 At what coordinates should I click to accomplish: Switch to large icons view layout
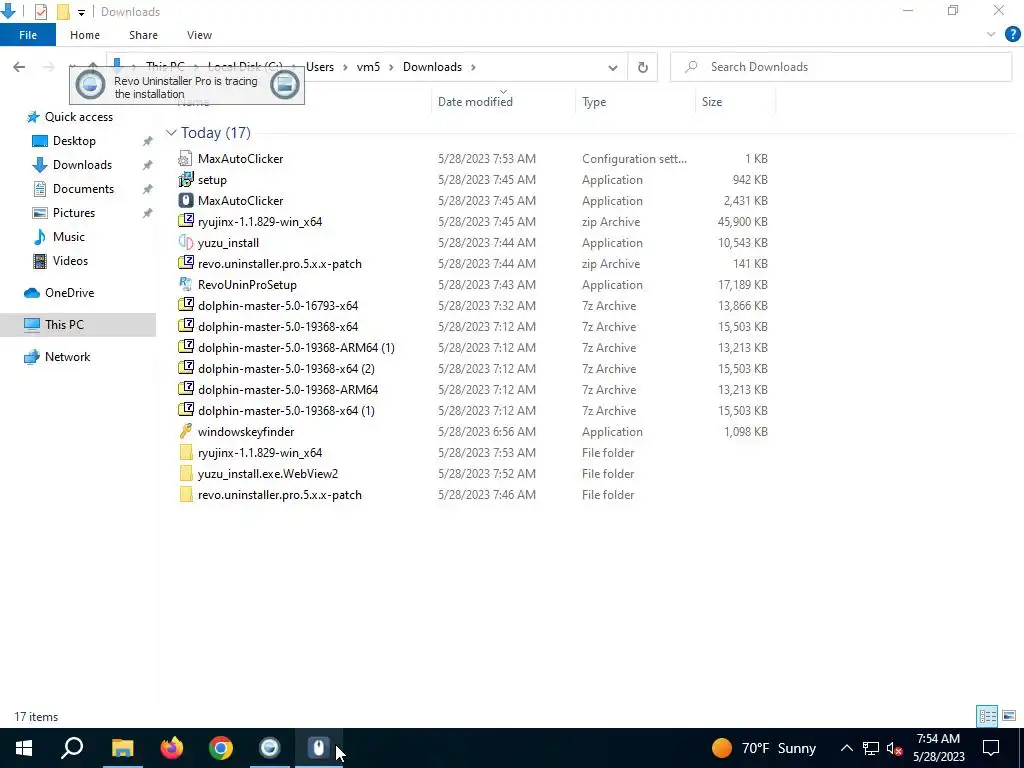[x=1009, y=716]
